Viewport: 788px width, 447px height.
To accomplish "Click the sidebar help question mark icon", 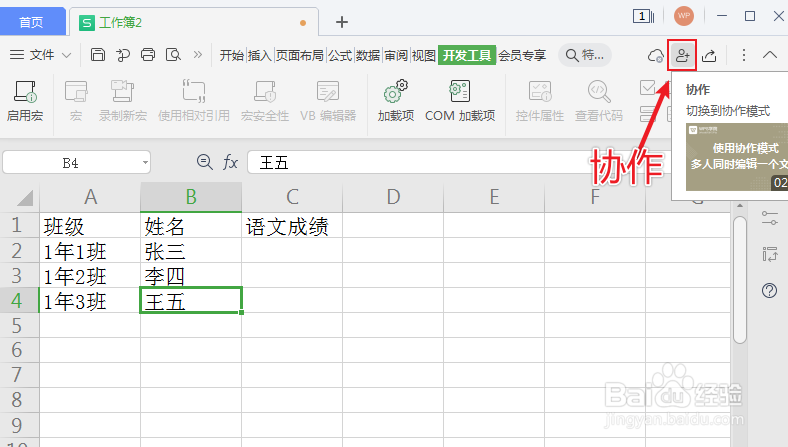I will point(769,291).
